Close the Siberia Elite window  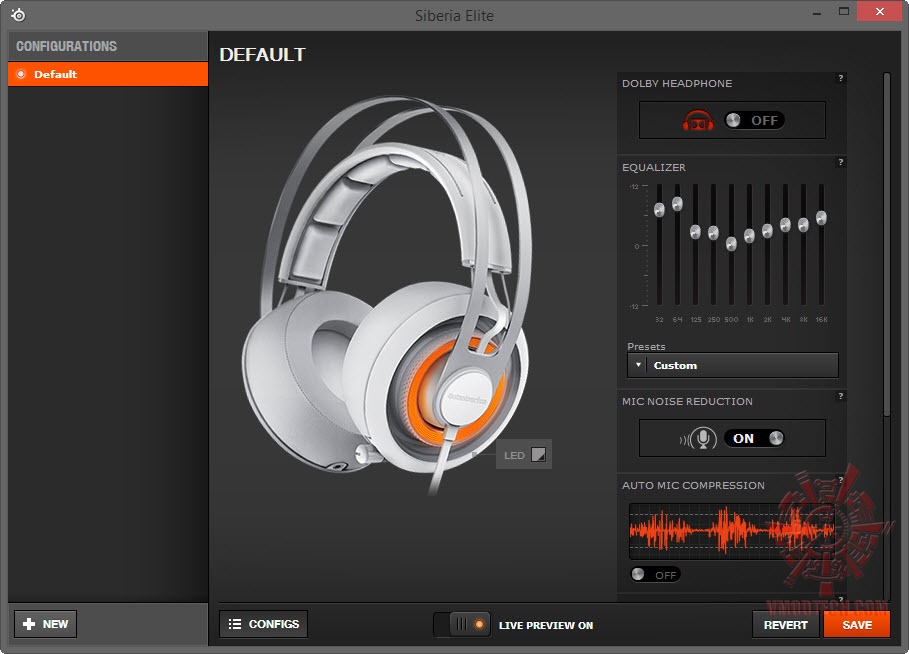pyautogui.click(x=879, y=12)
